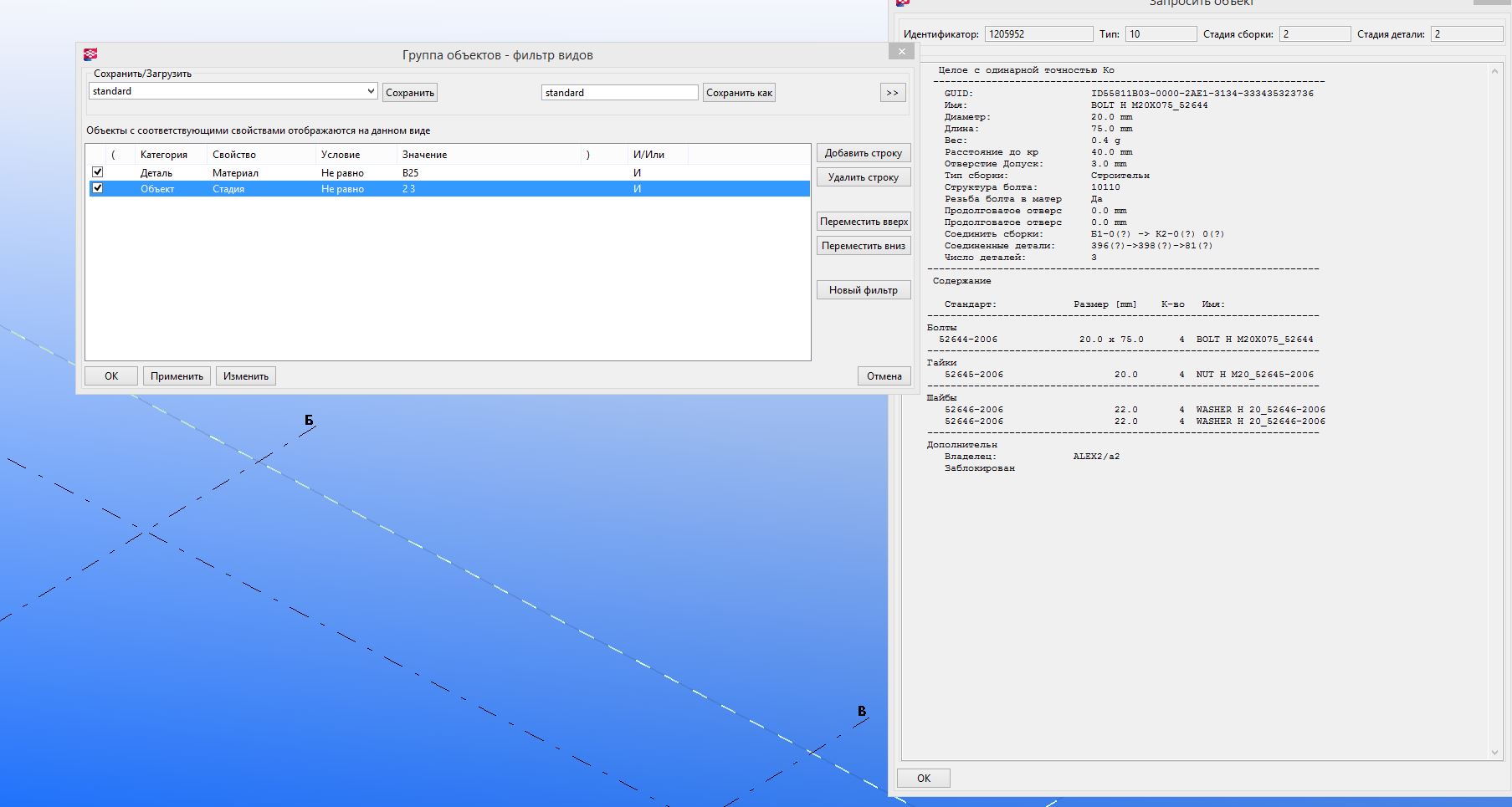Cancel the filter dialog with Отмена
The width and height of the screenshot is (1512, 807).
coord(884,376)
